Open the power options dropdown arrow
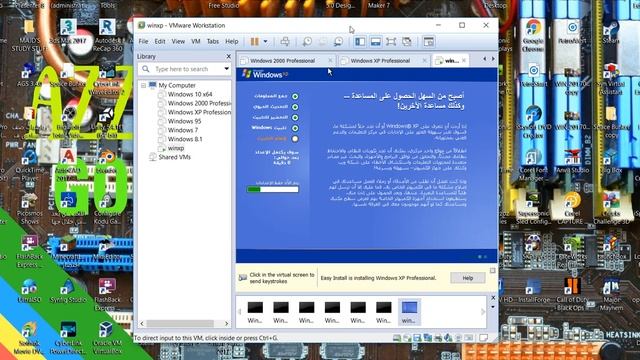 point(265,42)
